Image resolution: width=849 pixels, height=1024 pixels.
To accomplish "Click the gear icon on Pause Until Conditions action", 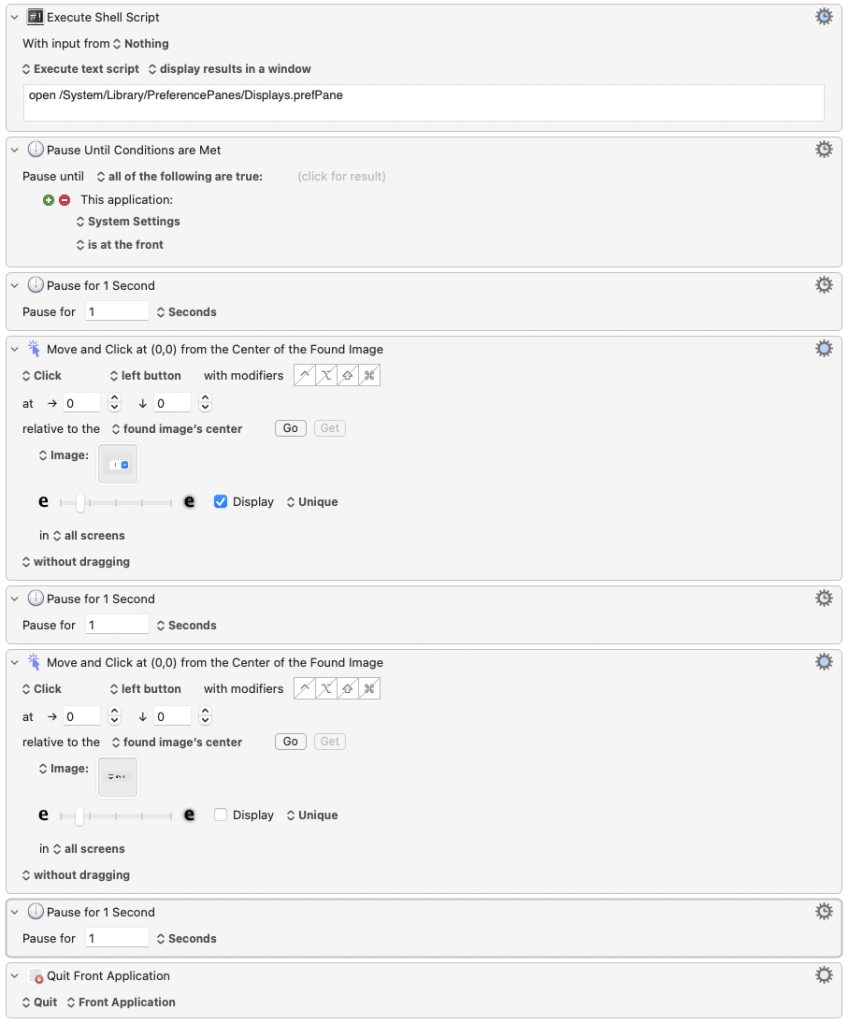I will pyautogui.click(x=823, y=150).
